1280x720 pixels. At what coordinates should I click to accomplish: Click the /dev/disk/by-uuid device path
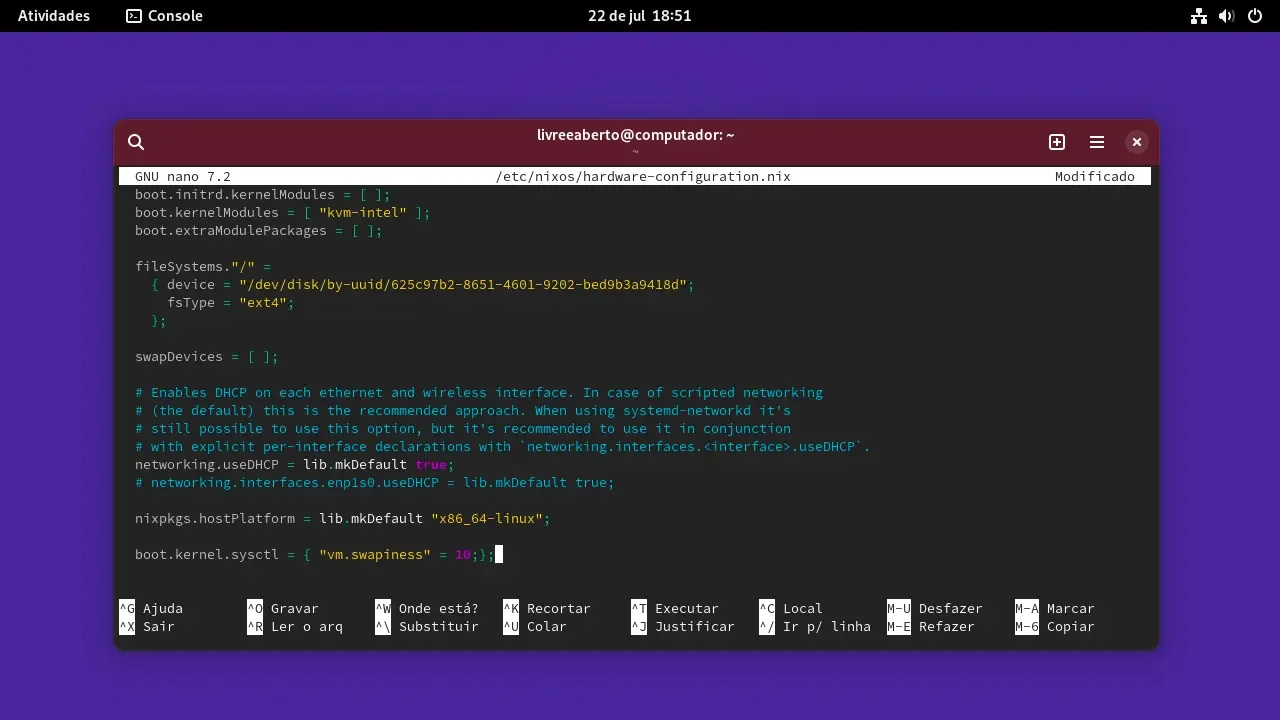tap(463, 284)
